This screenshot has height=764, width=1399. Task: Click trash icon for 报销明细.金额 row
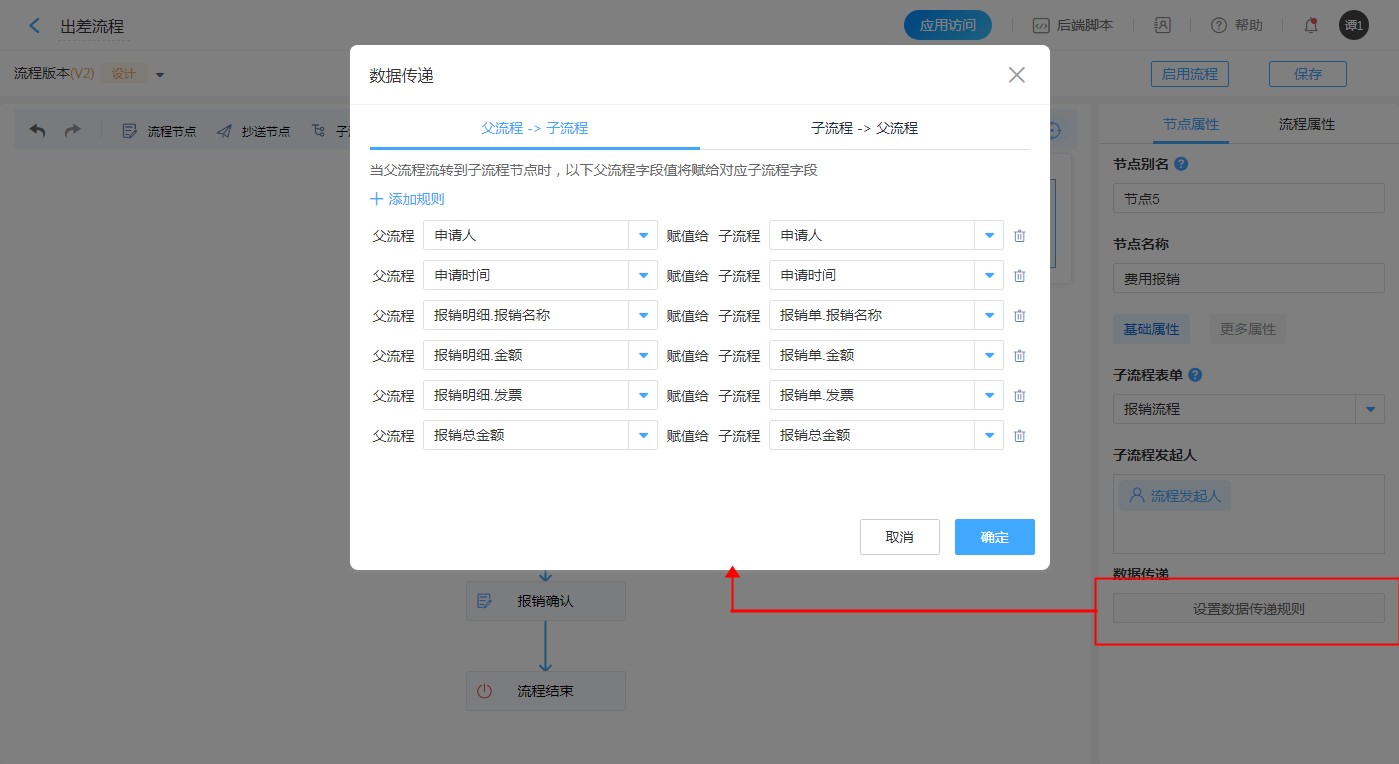click(x=1019, y=356)
